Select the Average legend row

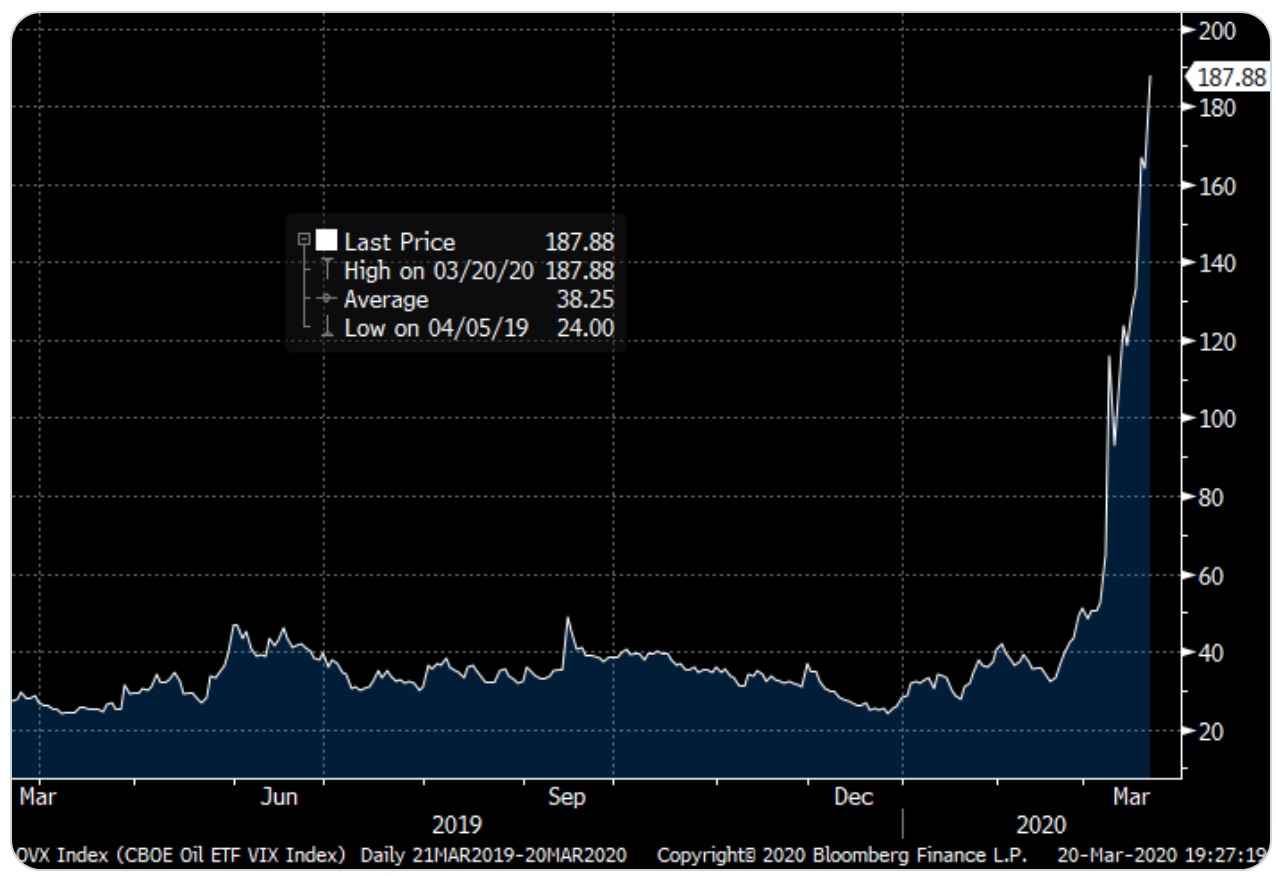[x=386, y=300]
